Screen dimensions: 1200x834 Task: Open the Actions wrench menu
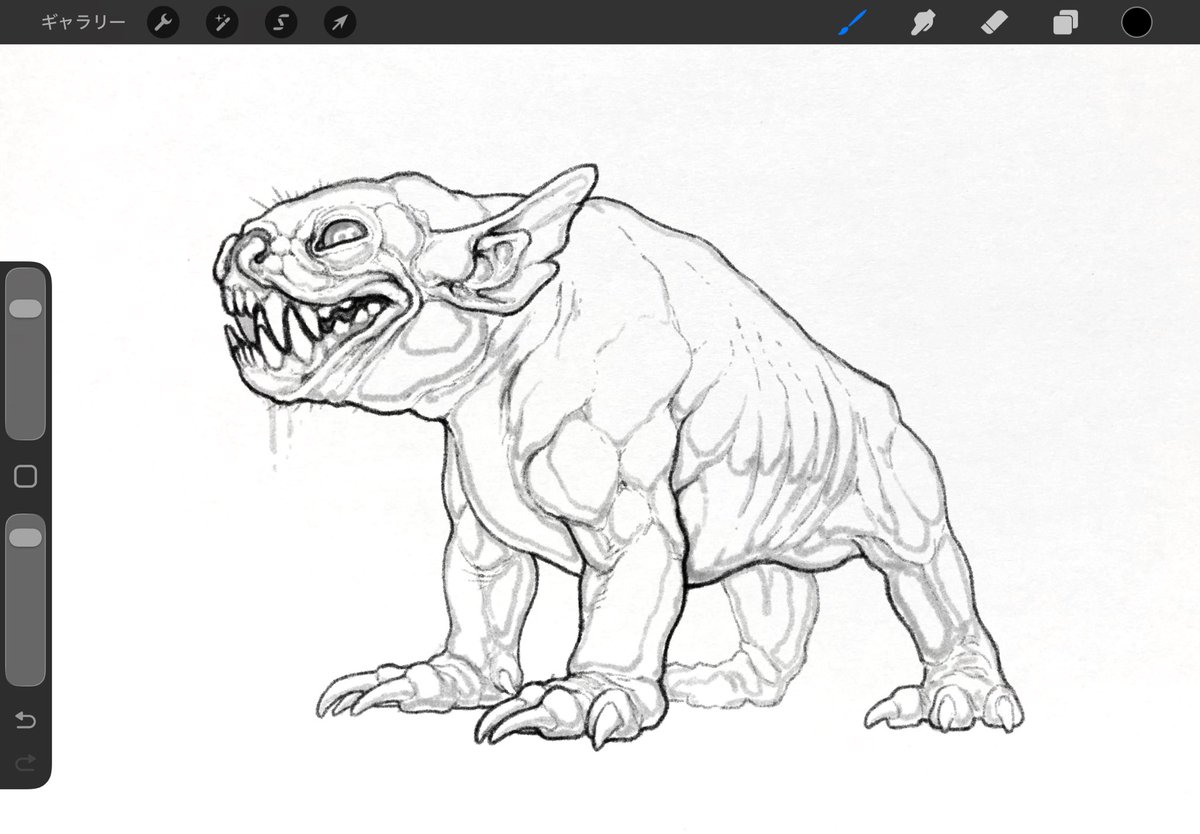(x=163, y=22)
